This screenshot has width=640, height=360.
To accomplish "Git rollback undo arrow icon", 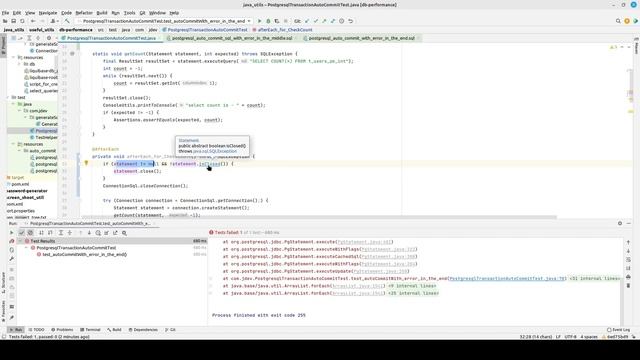I will click(350, 21).
